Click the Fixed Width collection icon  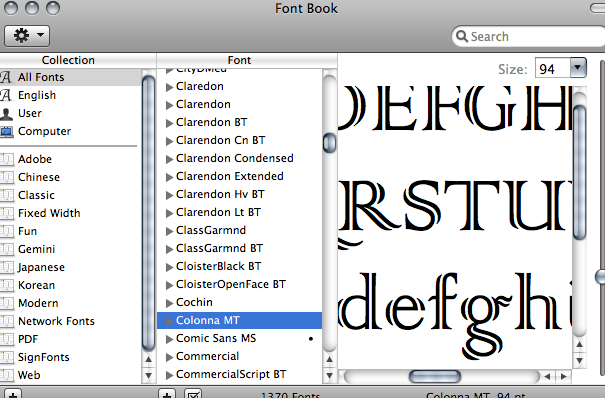coord(6,213)
